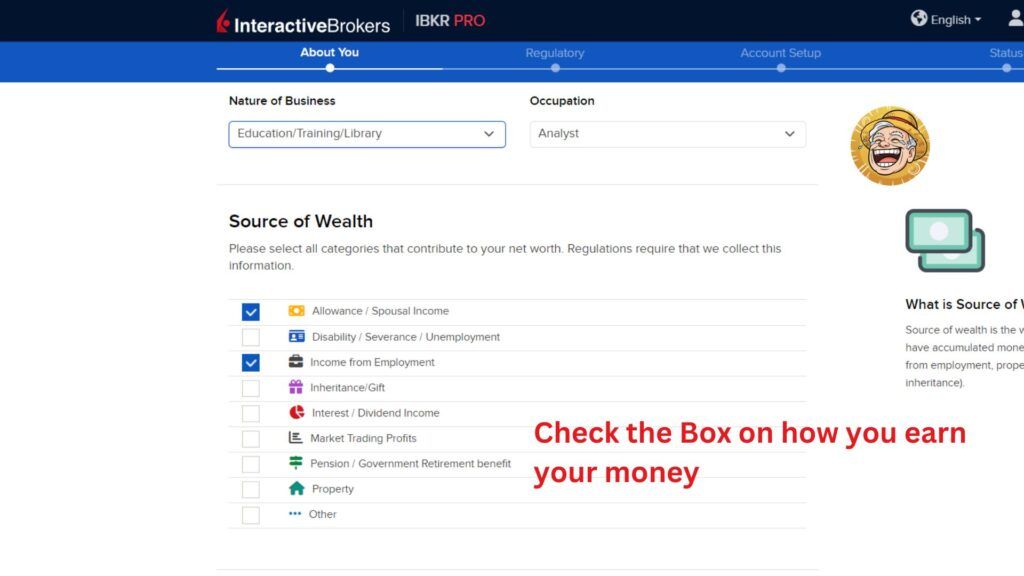
Task: Switch to the Regulatory step tab
Action: pos(555,53)
